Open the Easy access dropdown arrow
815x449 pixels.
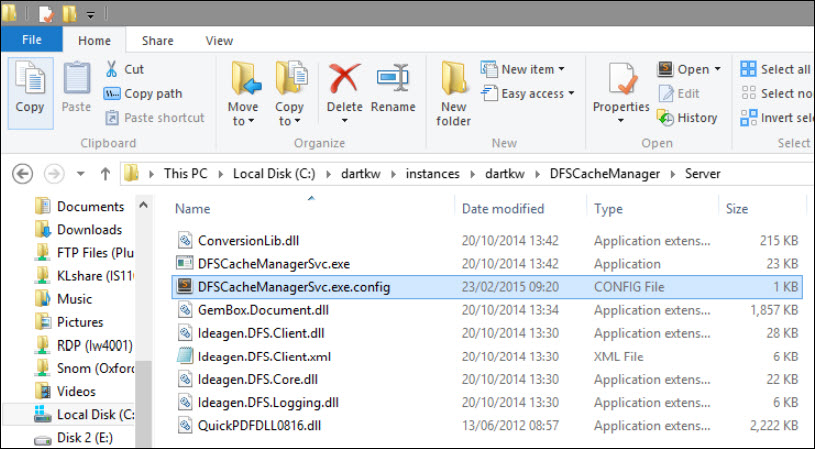571,94
